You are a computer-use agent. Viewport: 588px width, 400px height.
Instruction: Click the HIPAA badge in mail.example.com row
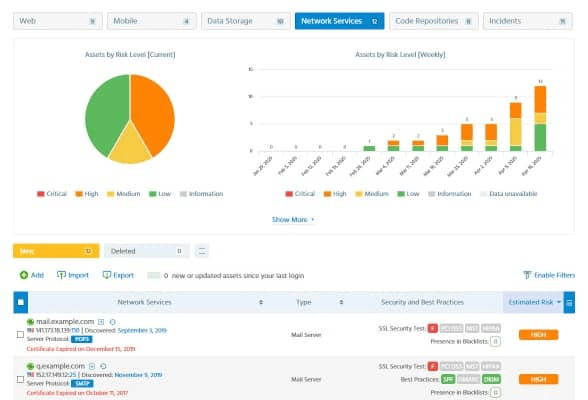click(x=491, y=328)
